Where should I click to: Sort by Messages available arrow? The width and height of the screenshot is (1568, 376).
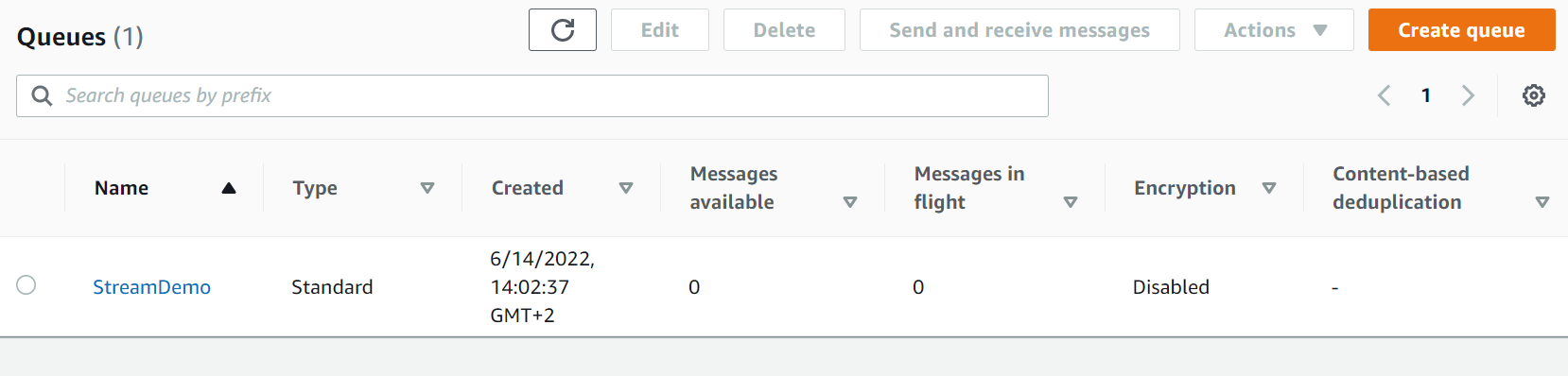pos(850,202)
